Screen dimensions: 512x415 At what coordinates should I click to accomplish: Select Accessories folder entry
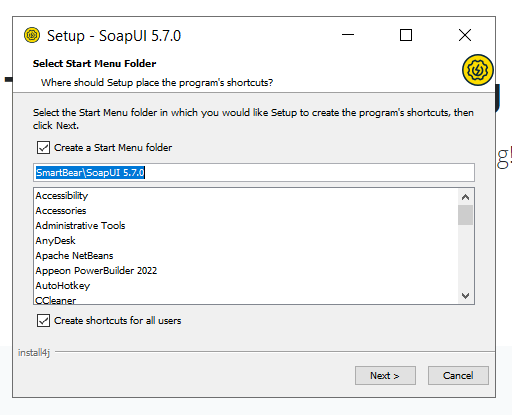(x=61, y=211)
